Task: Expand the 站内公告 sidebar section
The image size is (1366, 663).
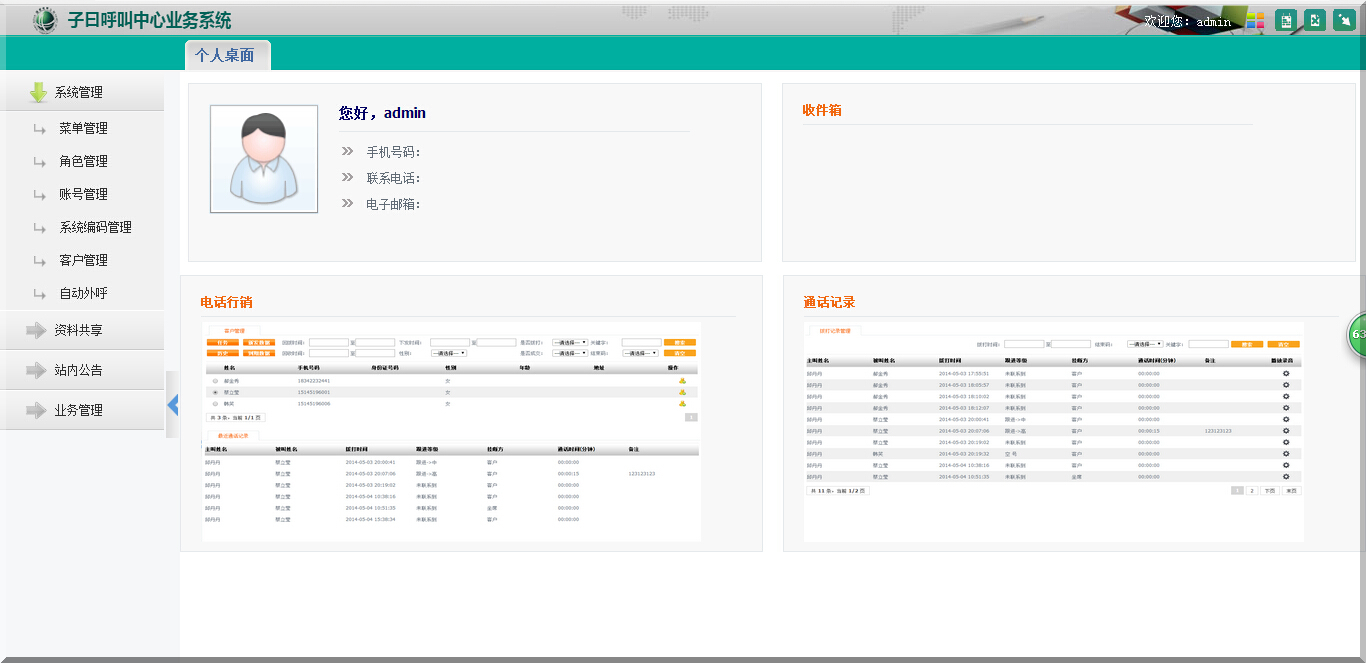Action: pyautogui.click(x=80, y=370)
